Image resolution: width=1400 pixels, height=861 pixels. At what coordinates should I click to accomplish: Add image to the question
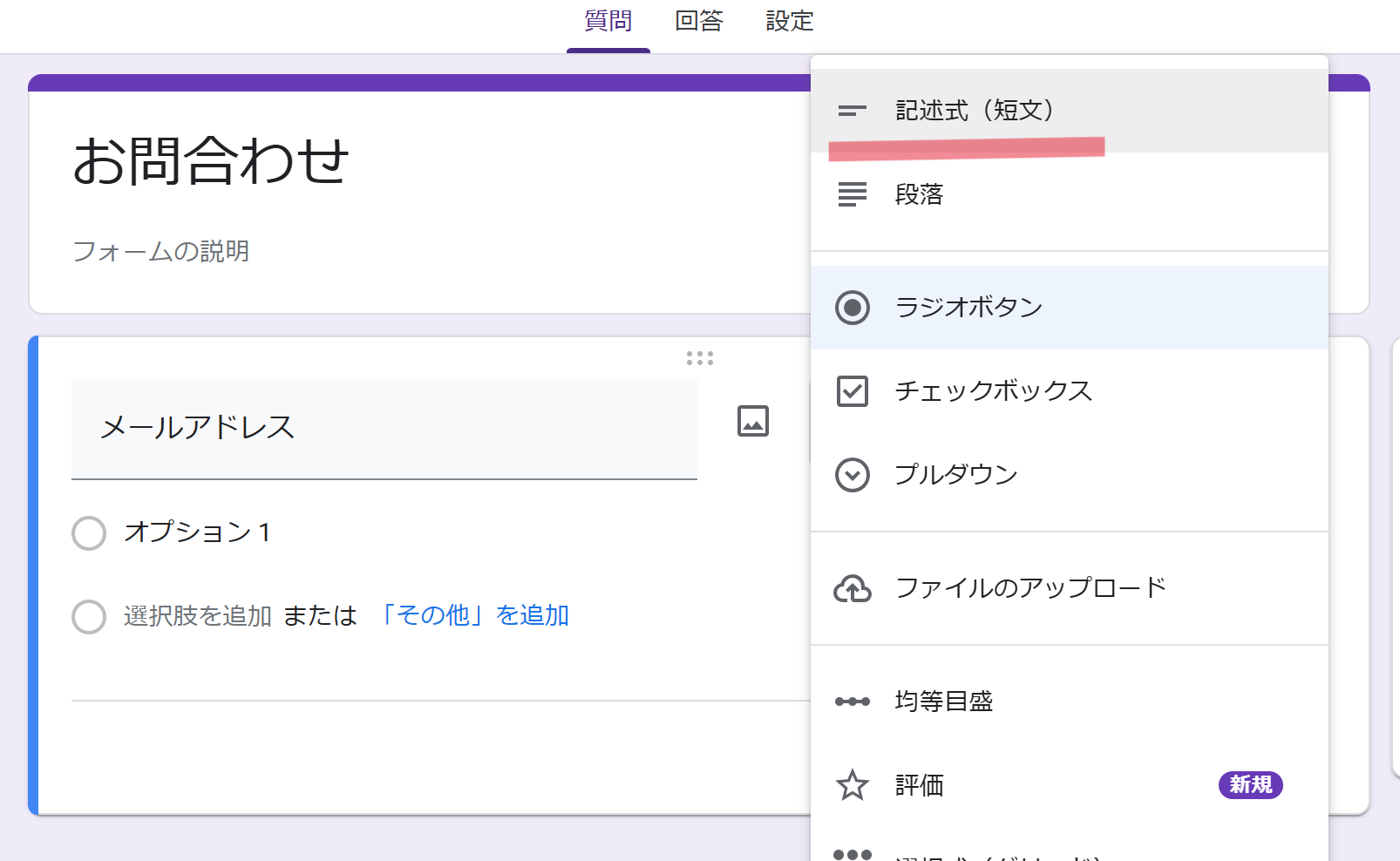753,421
